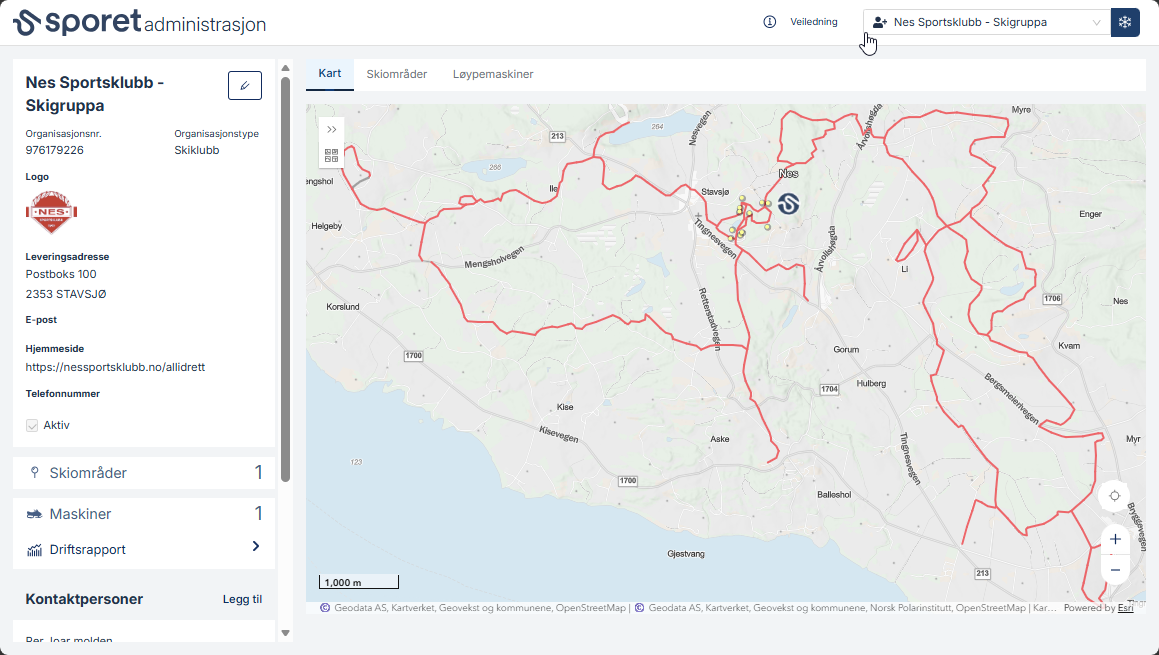Click the Helgeby place label on map
Viewport: 1159px width, 655px height.
pyautogui.click(x=327, y=226)
